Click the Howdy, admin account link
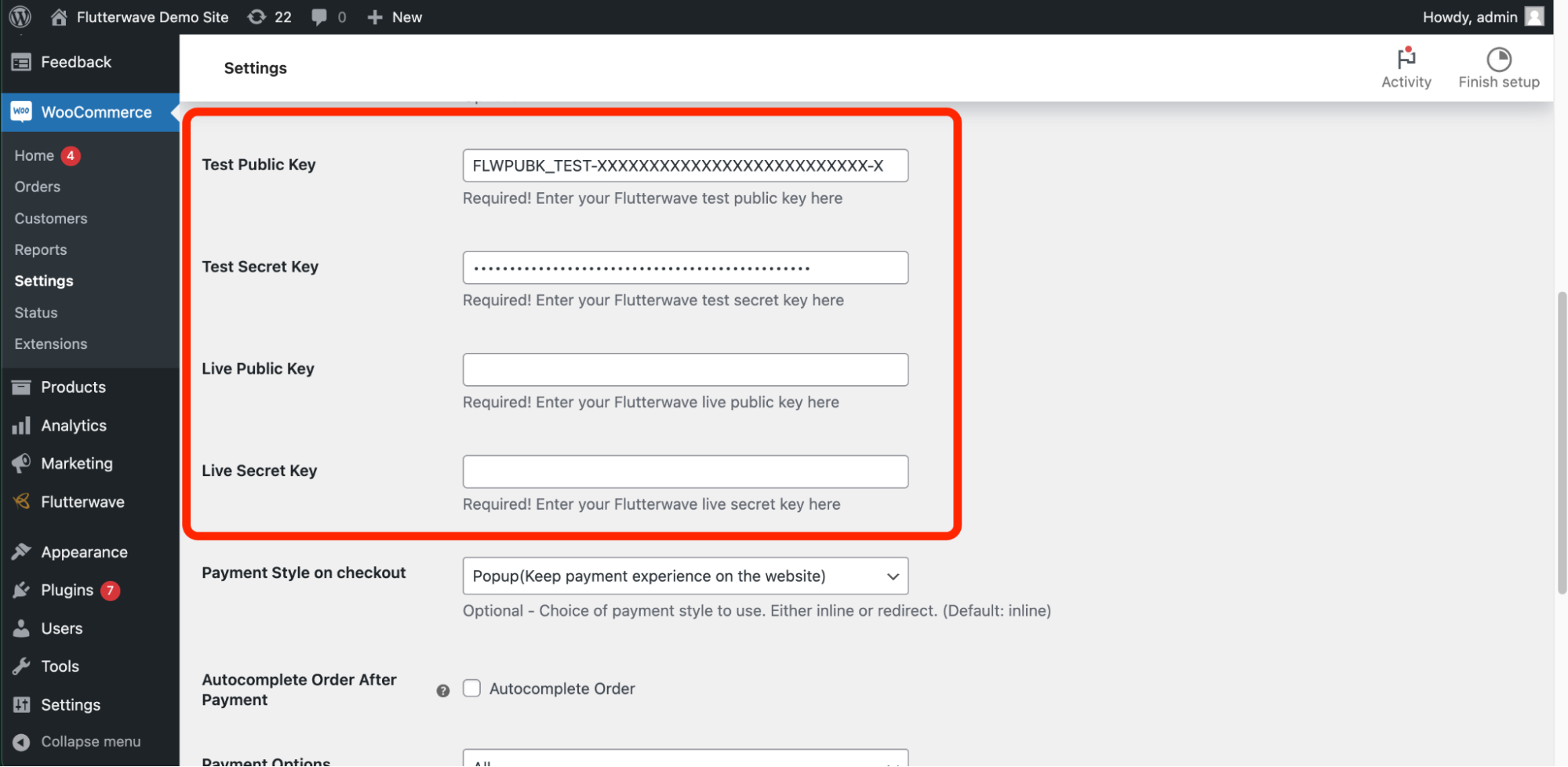The image size is (1568, 767). (x=1469, y=16)
